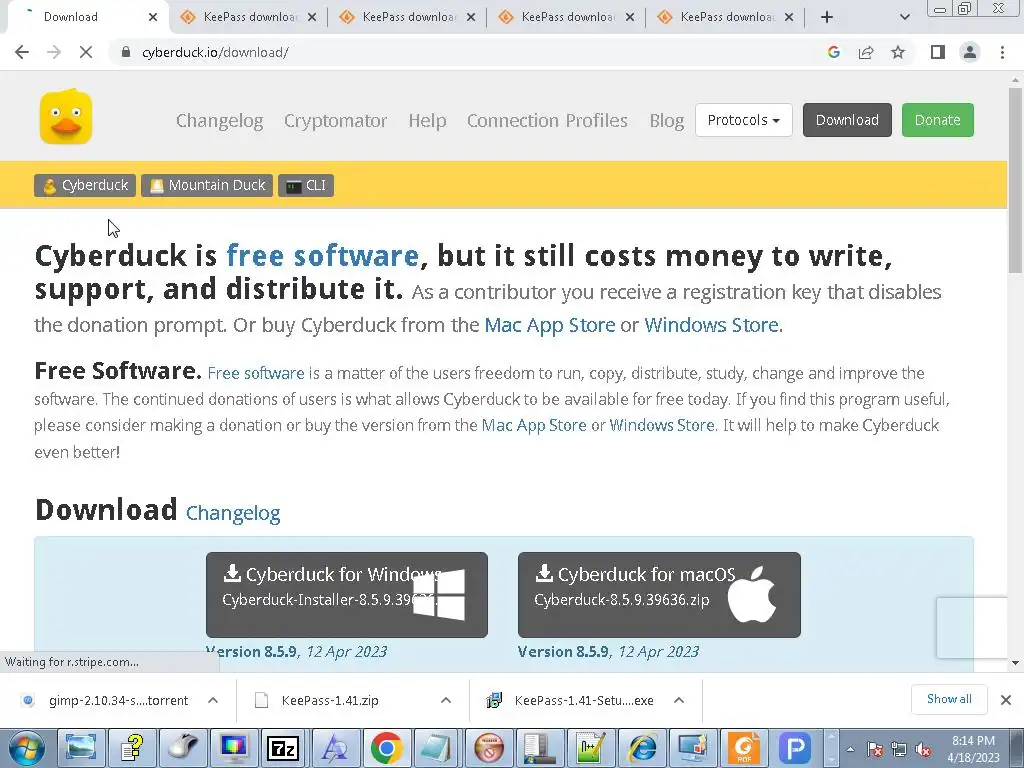The image size is (1024, 768).
Task: Open 7-Zip from the taskbar
Action: pos(283,748)
